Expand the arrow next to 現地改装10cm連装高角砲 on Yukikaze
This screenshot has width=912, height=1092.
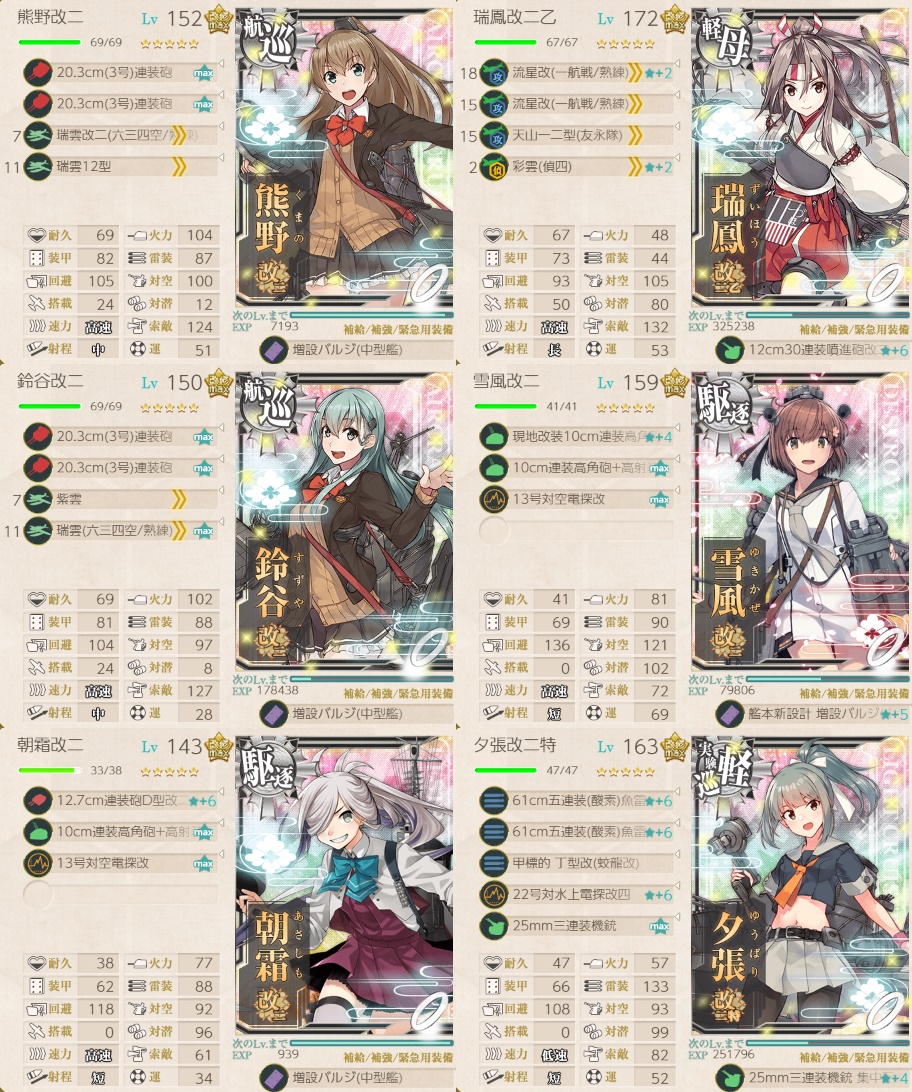click(x=677, y=427)
